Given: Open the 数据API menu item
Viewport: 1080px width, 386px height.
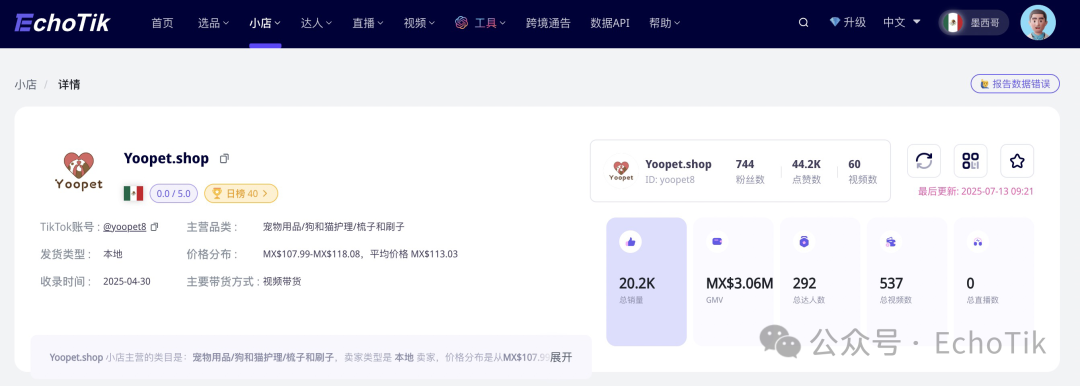Looking at the screenshot, I should click(610, 23).
